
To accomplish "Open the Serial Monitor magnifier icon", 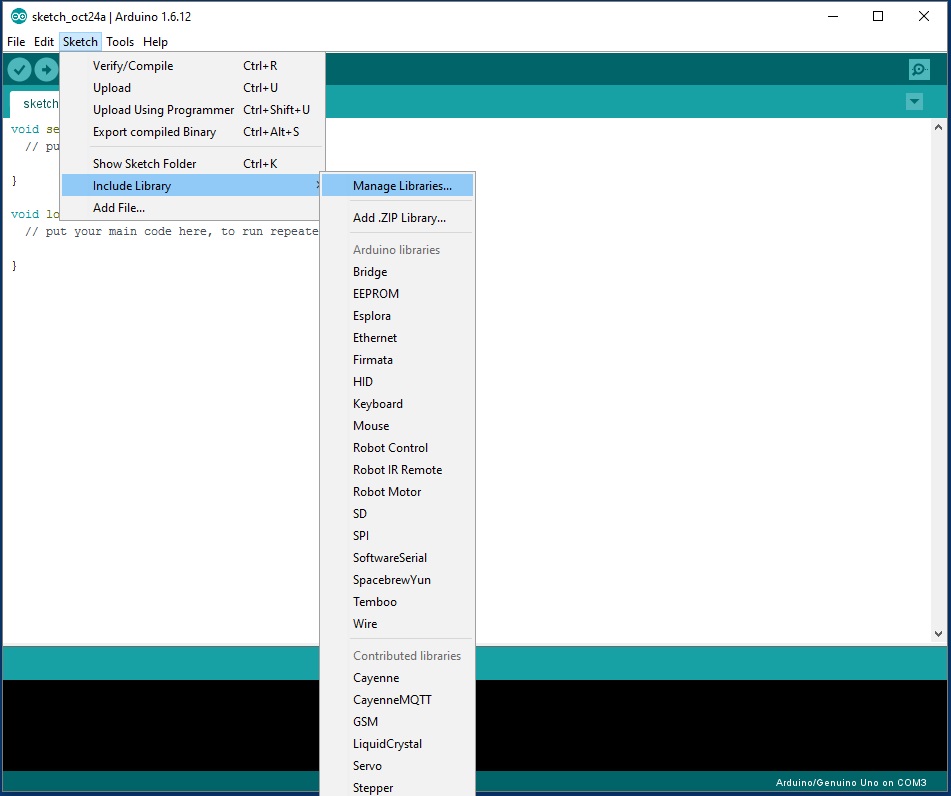I will click(919, 70).
